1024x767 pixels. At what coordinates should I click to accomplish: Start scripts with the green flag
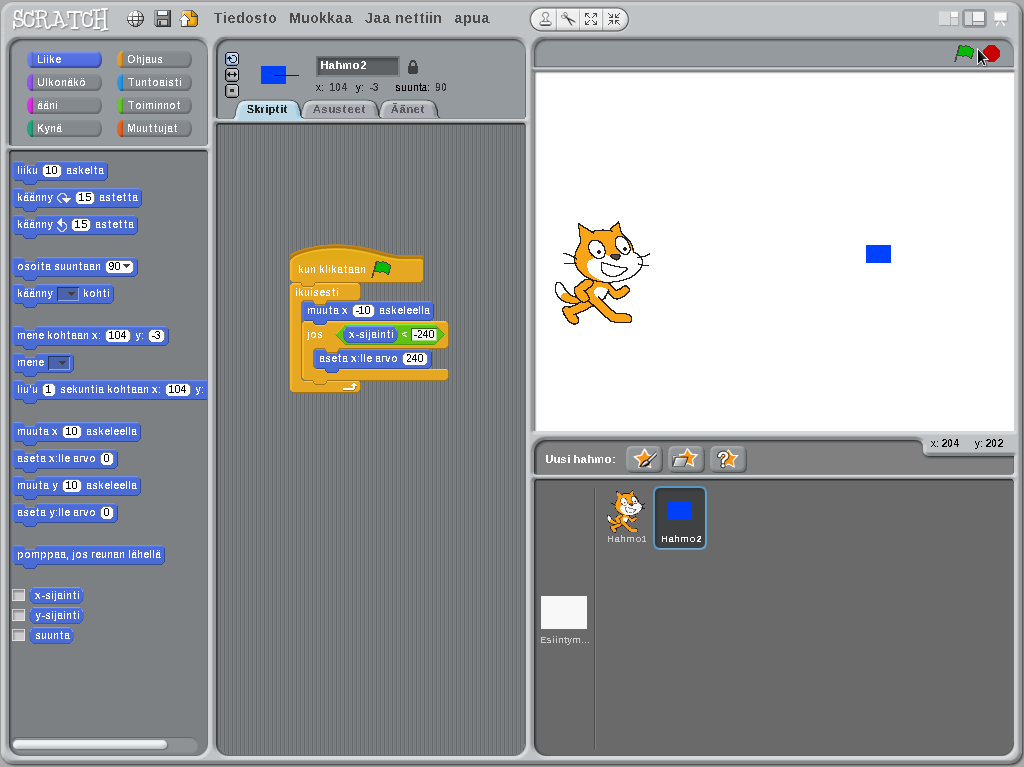(x=964, y=54)
